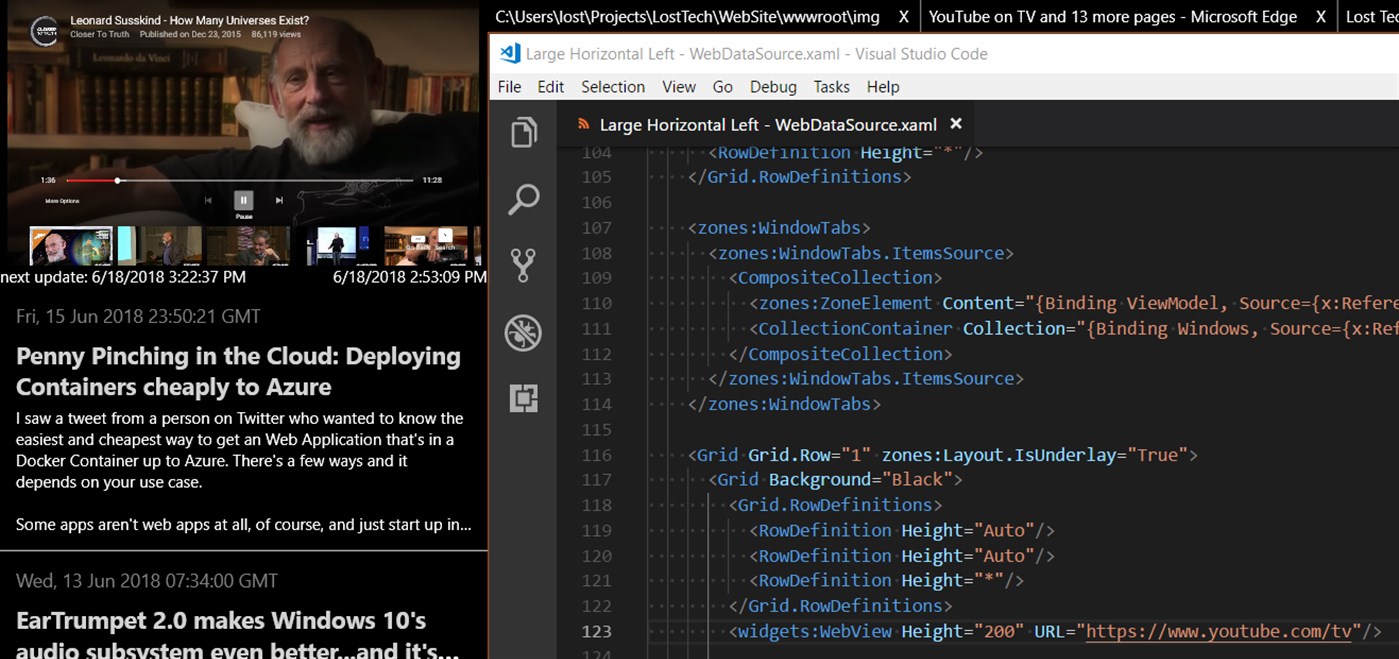Open the Explorer view in VS Code
This screenshot has width=1399, height=659.
(x=524, y=132)
